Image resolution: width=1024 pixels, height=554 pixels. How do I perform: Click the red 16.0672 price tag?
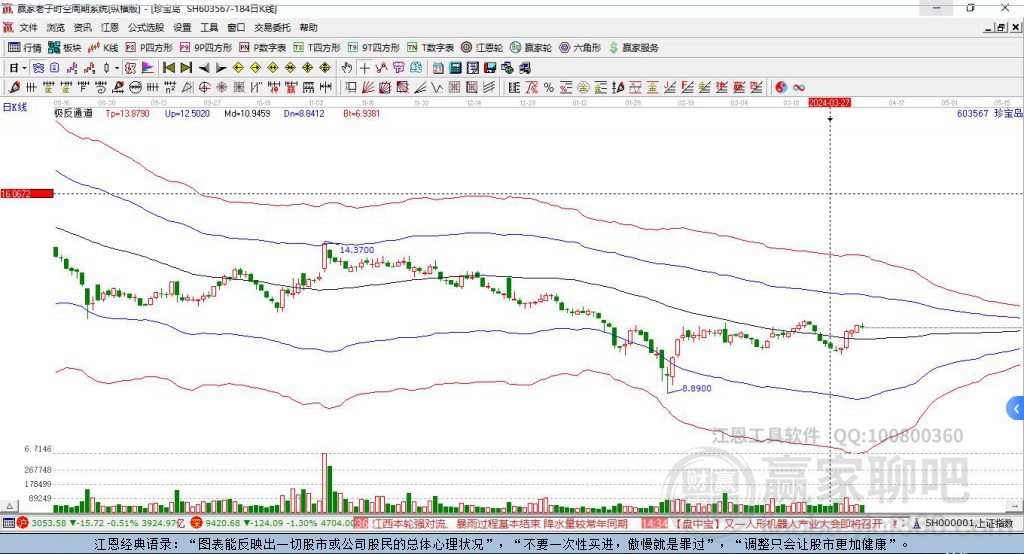pos(27,193)
